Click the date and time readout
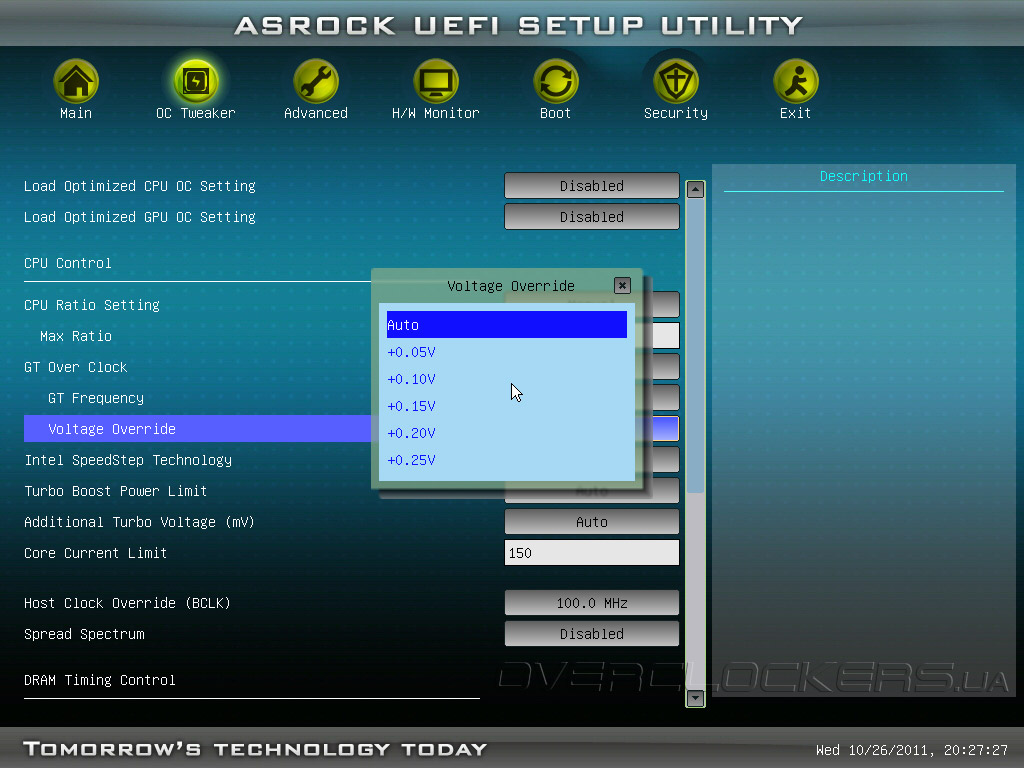 (x=912, y=750)
